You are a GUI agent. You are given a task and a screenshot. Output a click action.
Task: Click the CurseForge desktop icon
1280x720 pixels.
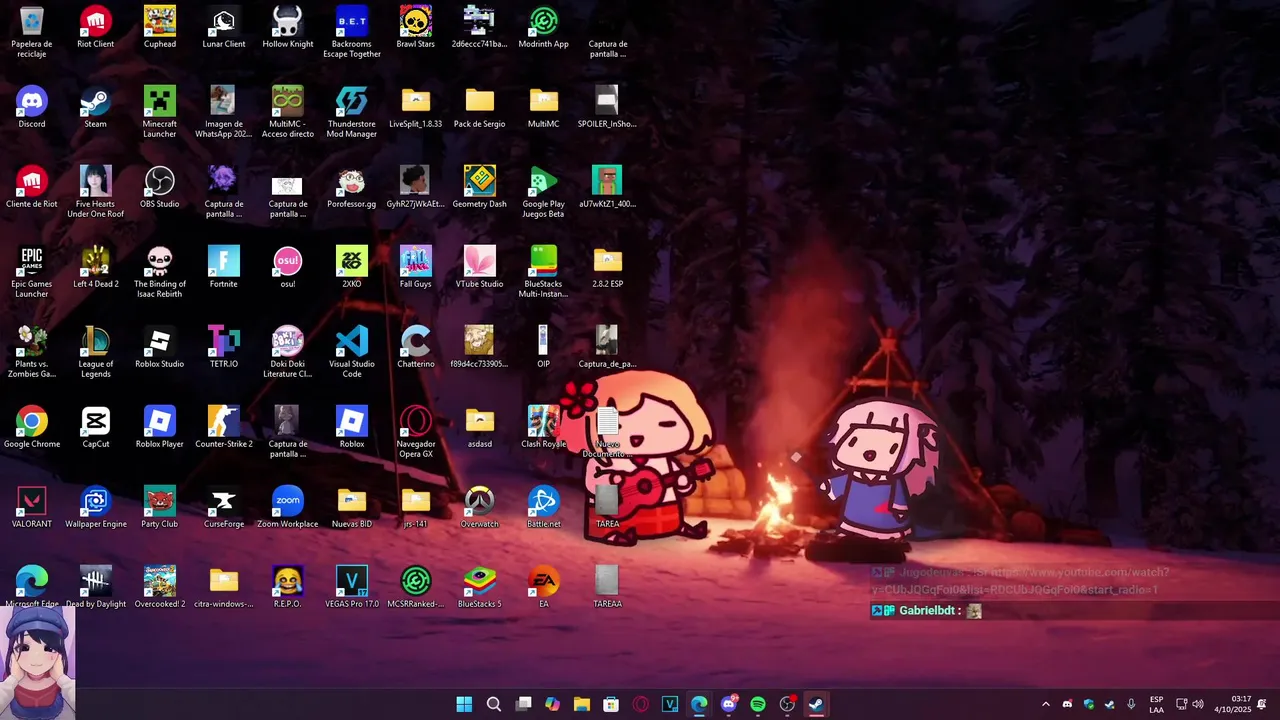click(x=224, y=507)
